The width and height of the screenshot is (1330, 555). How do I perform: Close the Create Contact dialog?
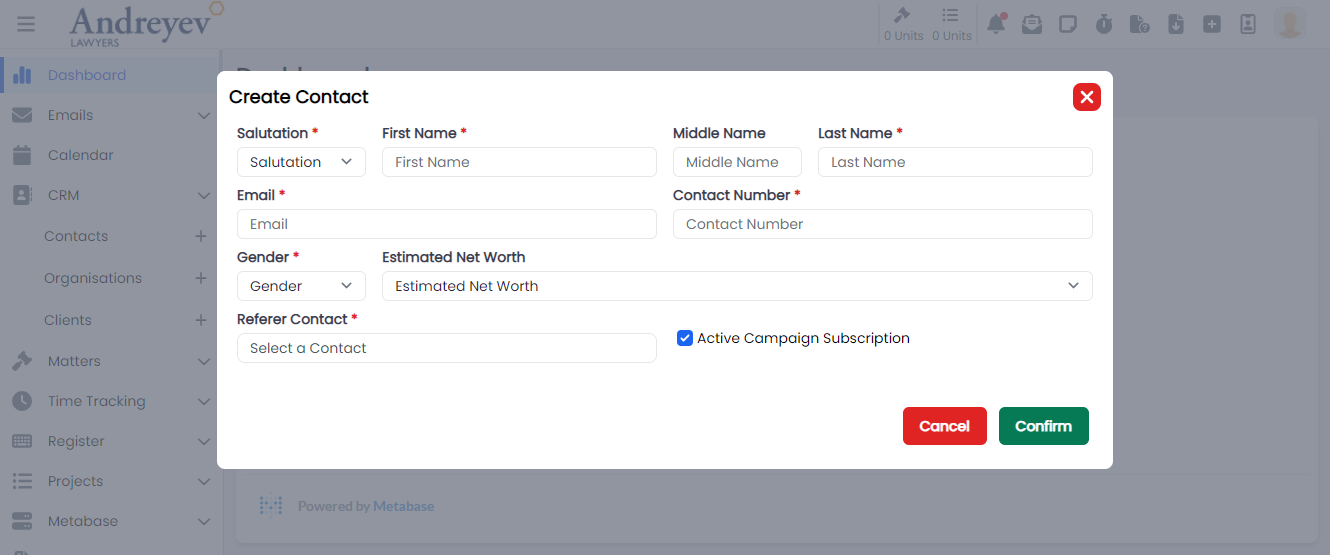click(x=1087, y=97)
